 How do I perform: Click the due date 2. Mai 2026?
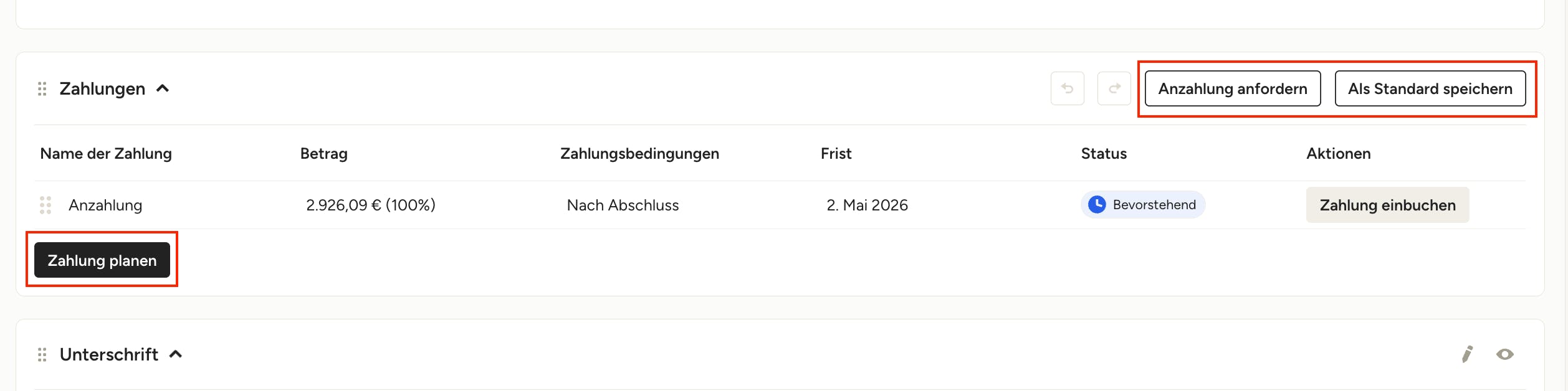pos(867,205)
